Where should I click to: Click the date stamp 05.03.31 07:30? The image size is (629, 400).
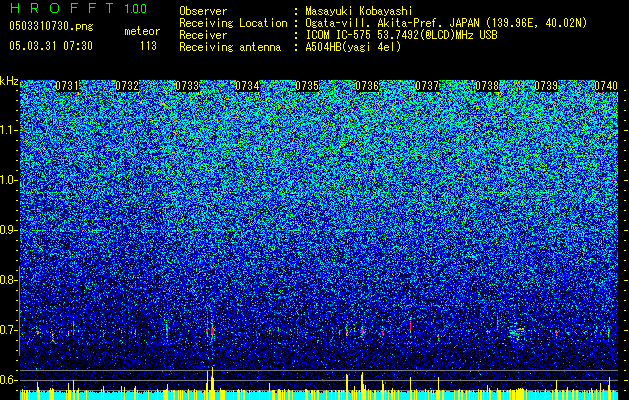51,46
